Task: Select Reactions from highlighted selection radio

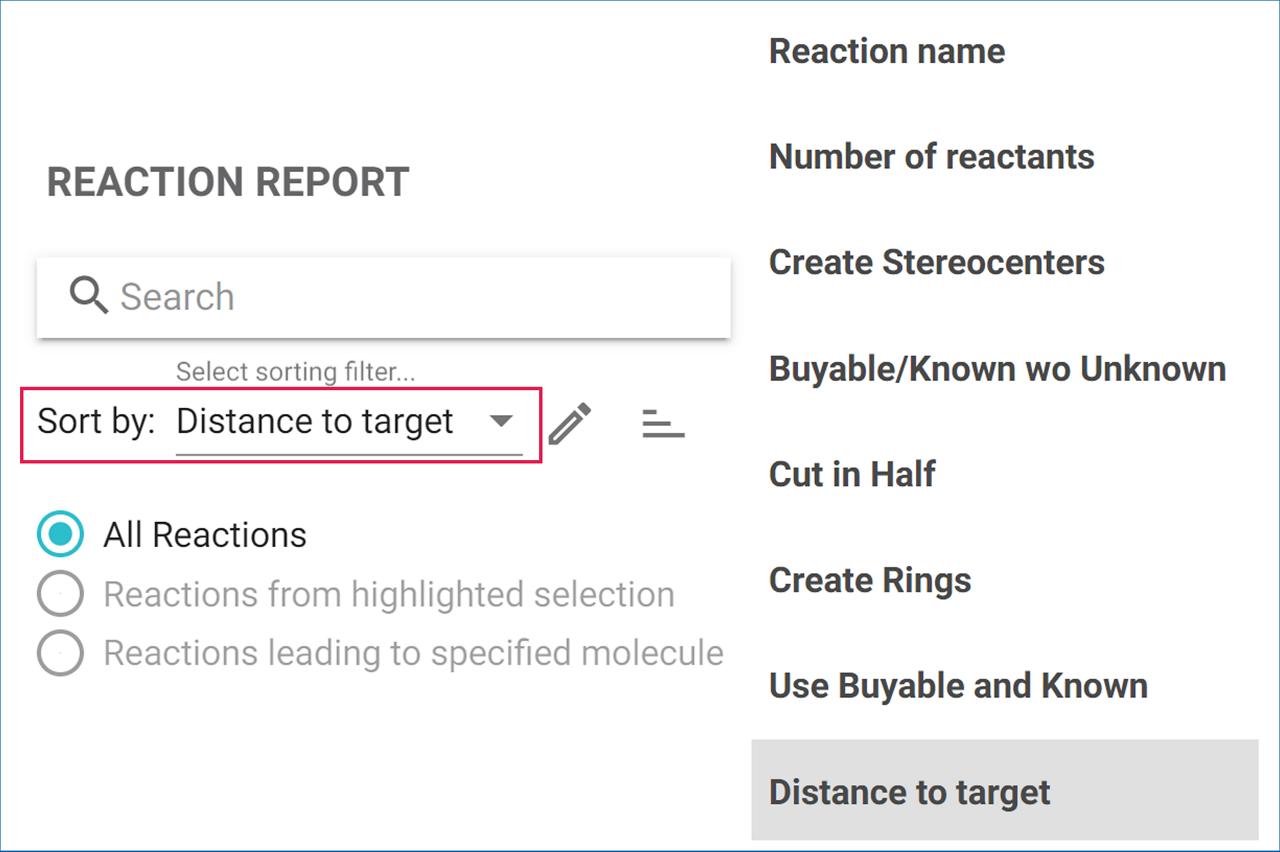Action: point(60,594)
